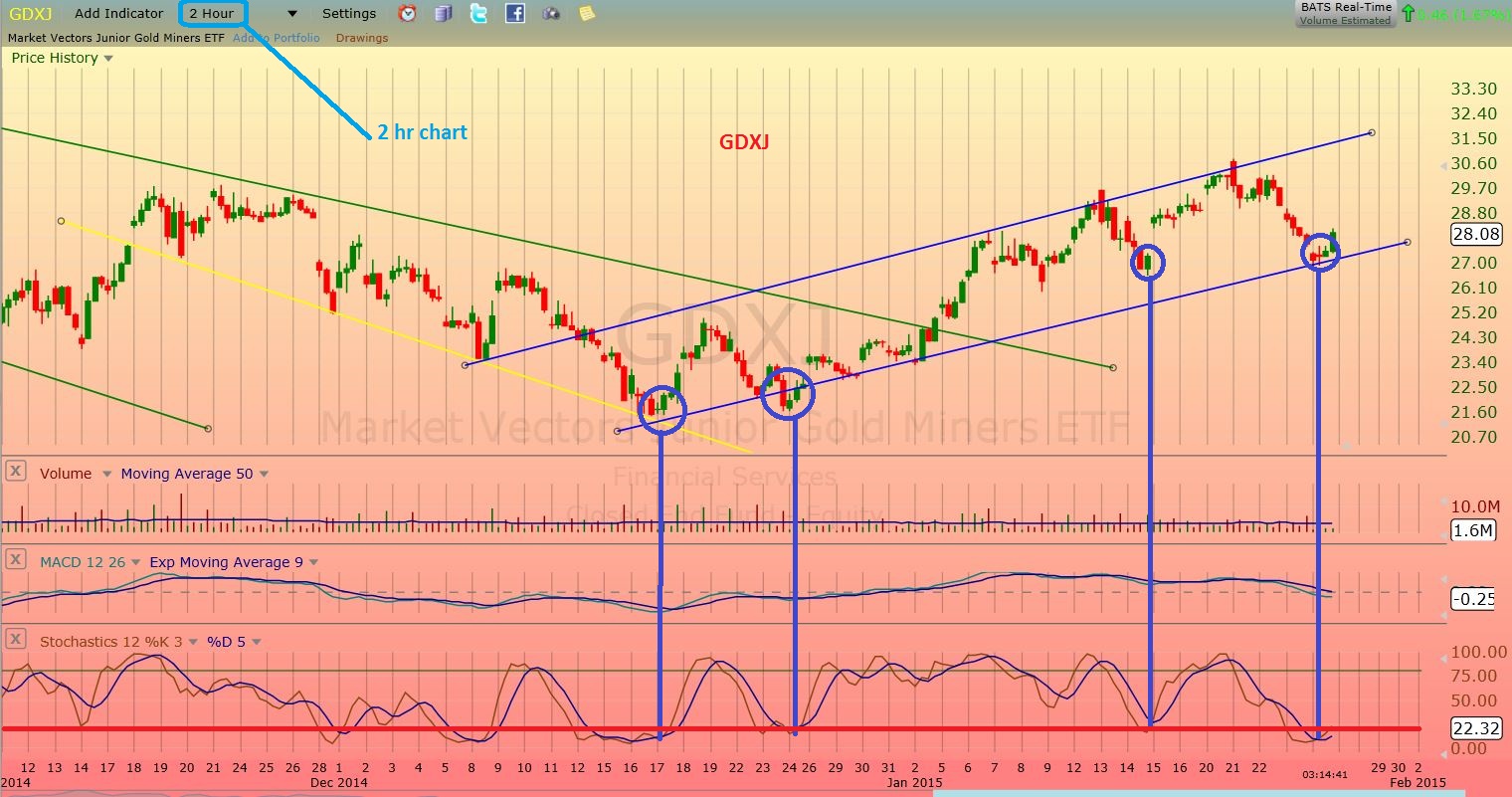The height and width of the screenshot is (797, 1512).
Task: Open the Add Indicator menu
Action: [119, 14]
